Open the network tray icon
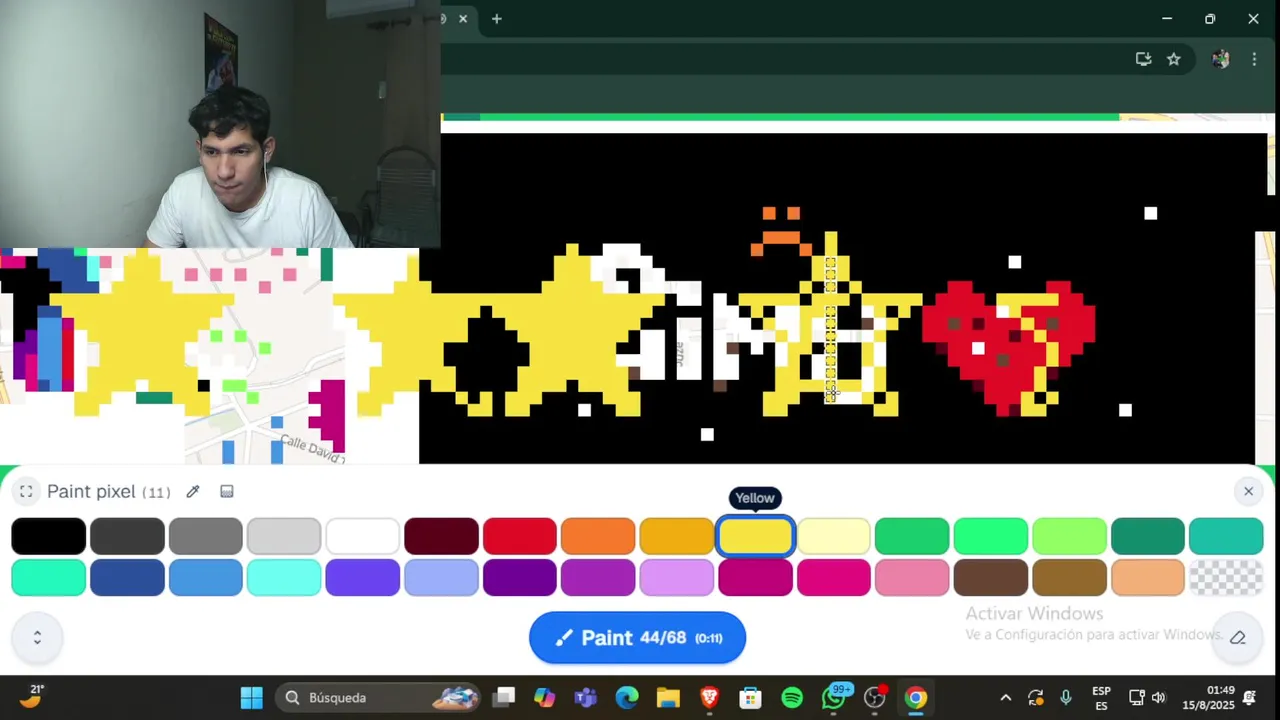Image resolution: width=1280 pixels, height=720 pixels. click(x=1137, y=697)
